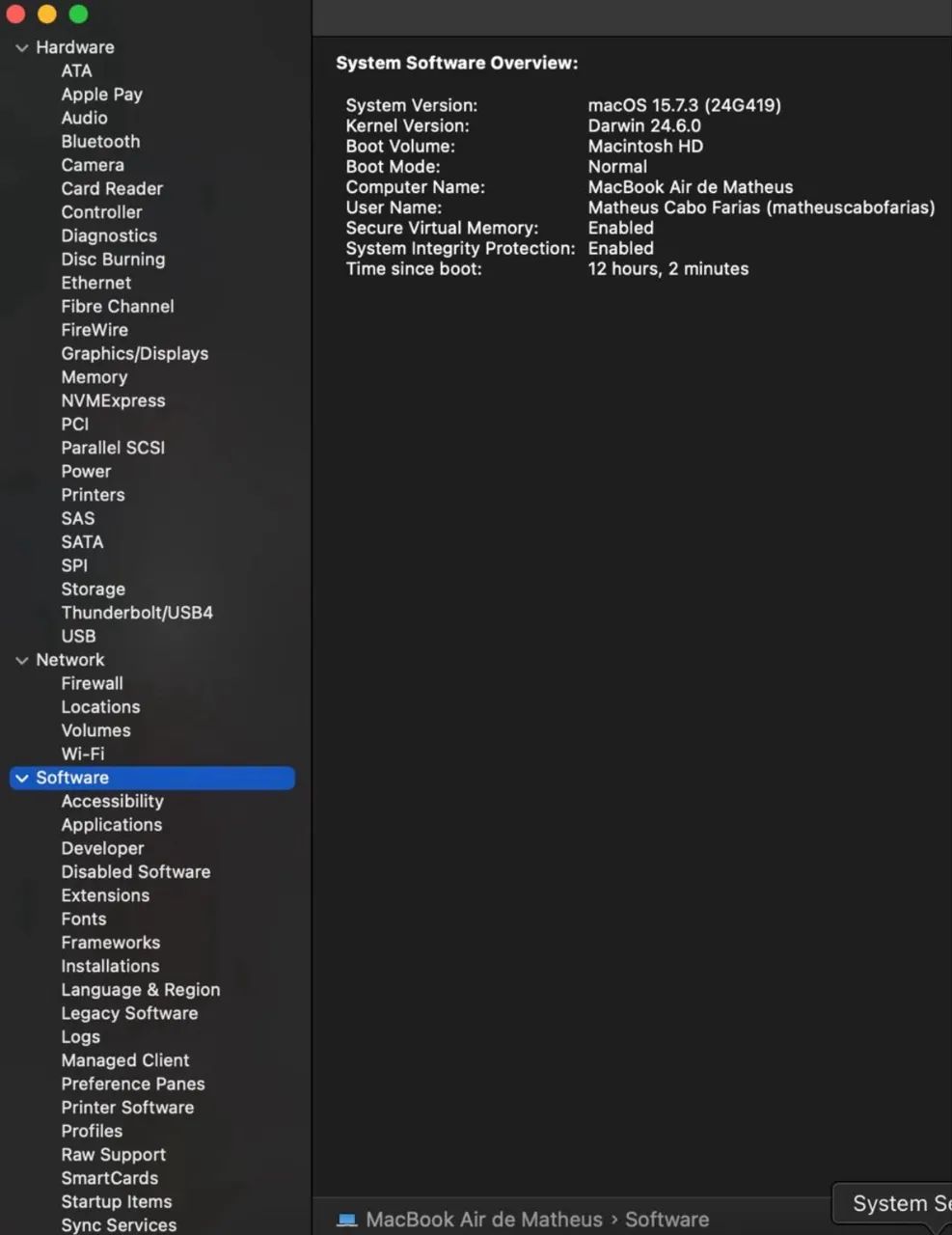Select Memory in the sidebar

click(x=95, y=377)
